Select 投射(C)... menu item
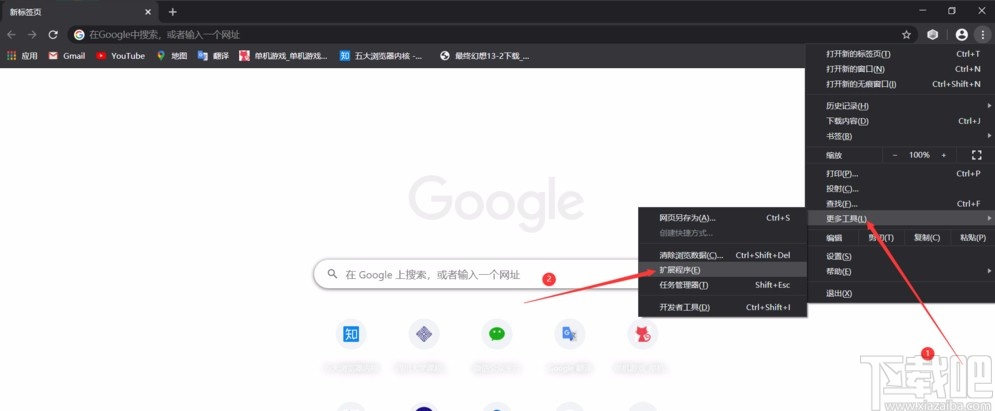This screenshot has width=995, height=411. point(899,189)
